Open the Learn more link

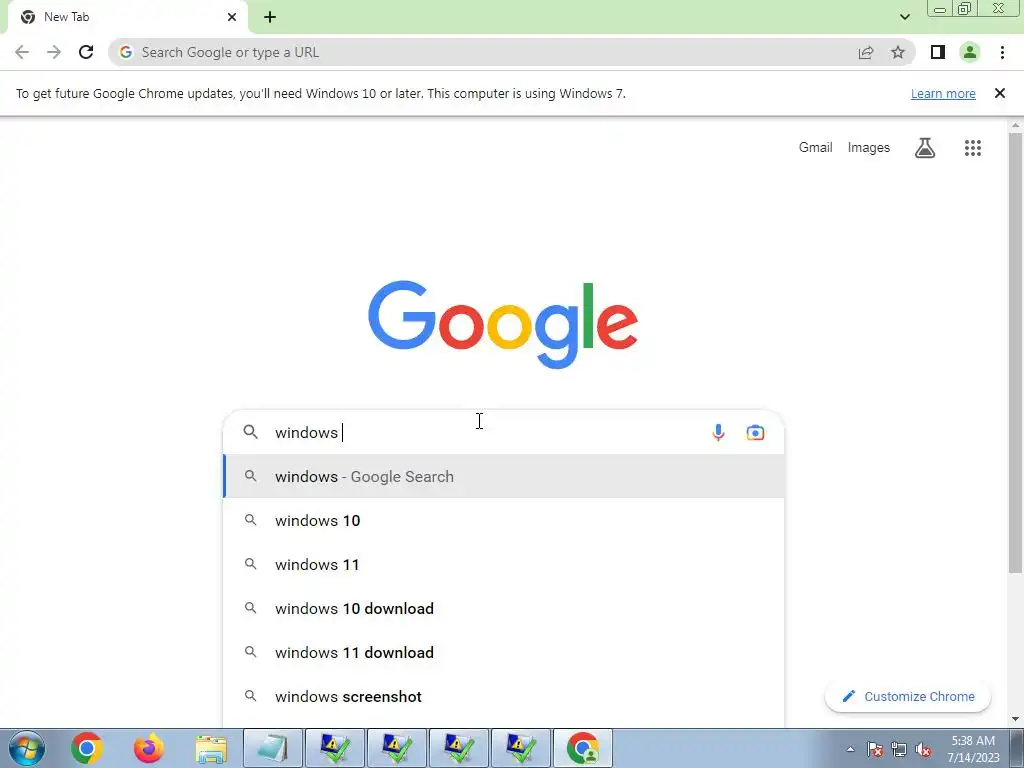coord(943,93)
